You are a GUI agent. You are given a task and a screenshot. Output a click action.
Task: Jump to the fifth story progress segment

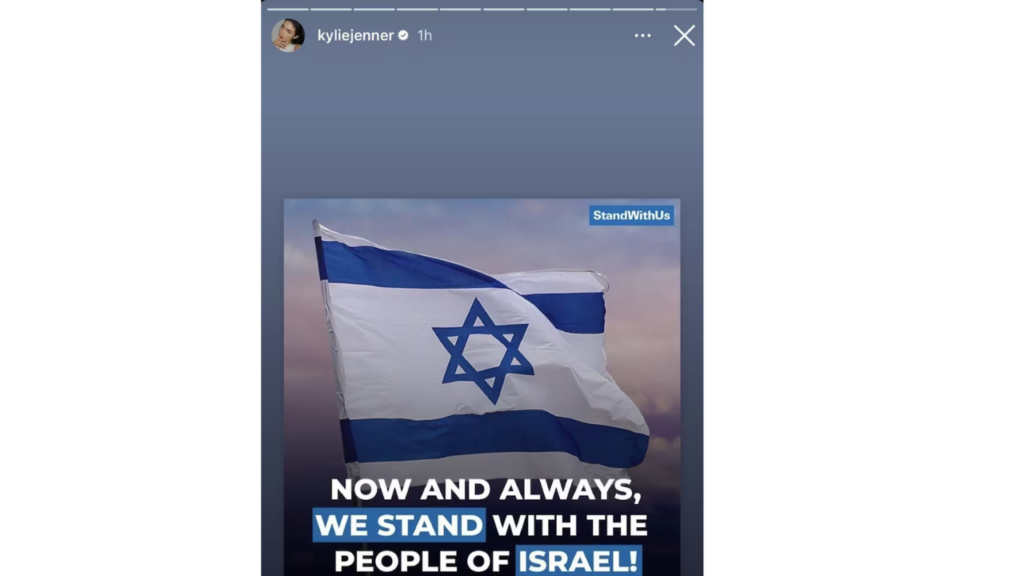(x=460, y=9)
